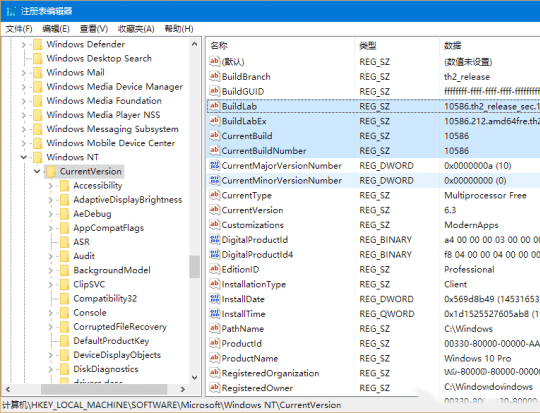The height and width of the screenshot is (413, 540).
Task: Click the Accessibility folder icon
Action: 64,185
